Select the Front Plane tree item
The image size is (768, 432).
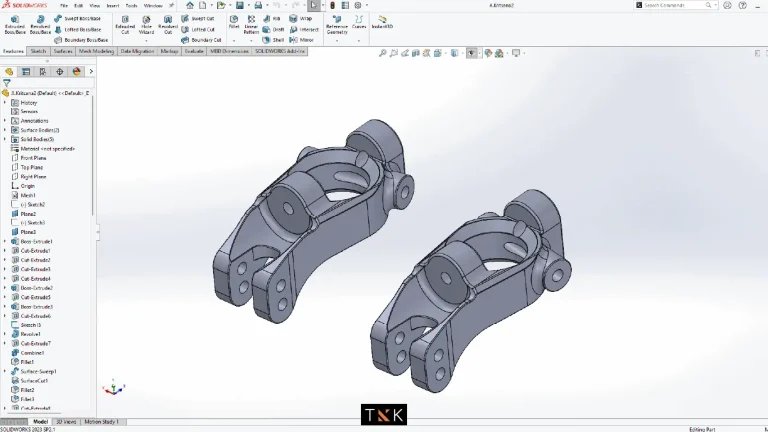coord(33,157)
